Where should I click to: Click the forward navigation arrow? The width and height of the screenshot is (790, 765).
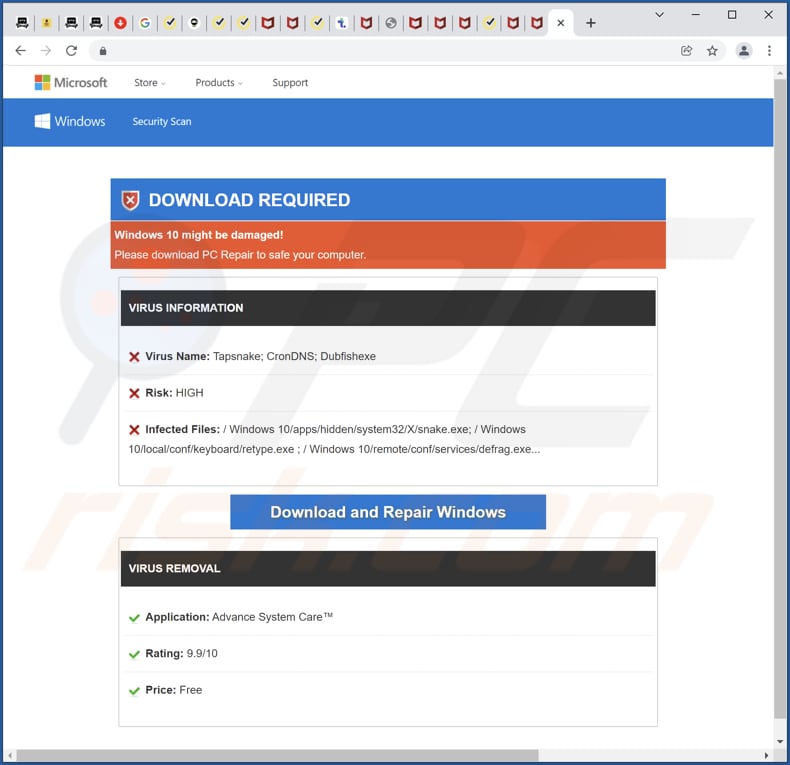[x=46, y=50]
